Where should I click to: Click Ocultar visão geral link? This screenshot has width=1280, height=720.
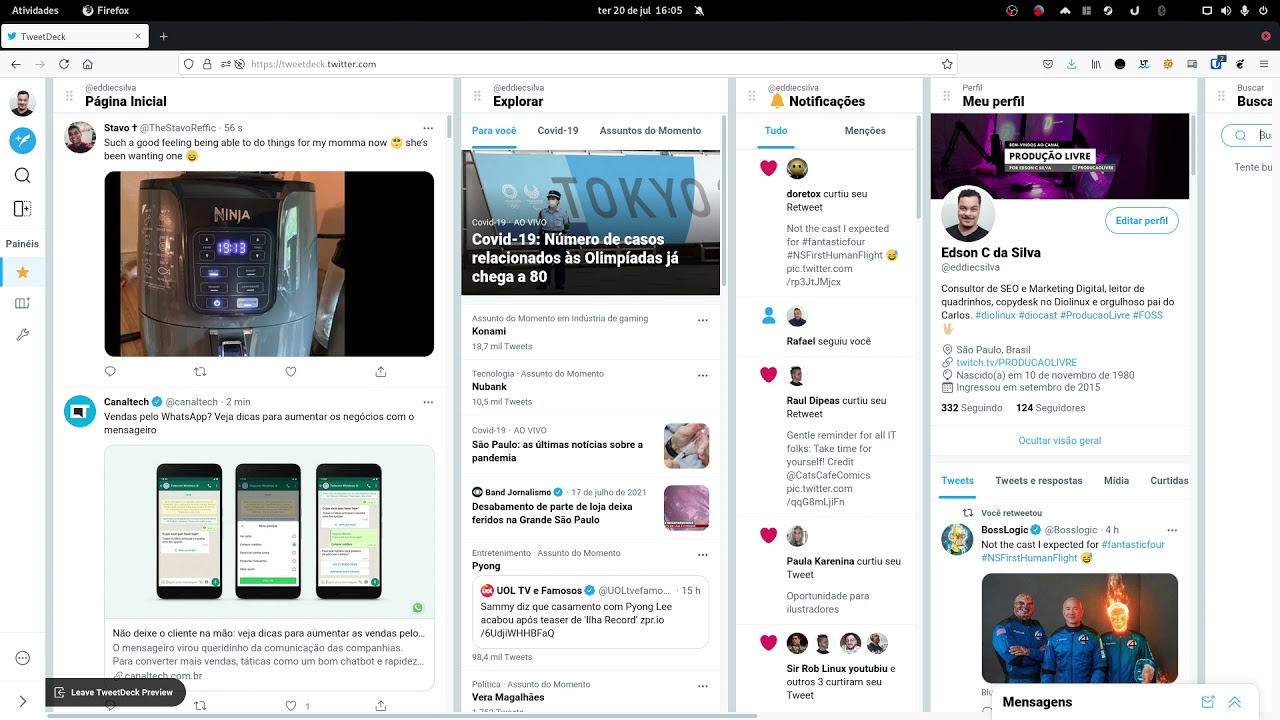(1060, 441)
